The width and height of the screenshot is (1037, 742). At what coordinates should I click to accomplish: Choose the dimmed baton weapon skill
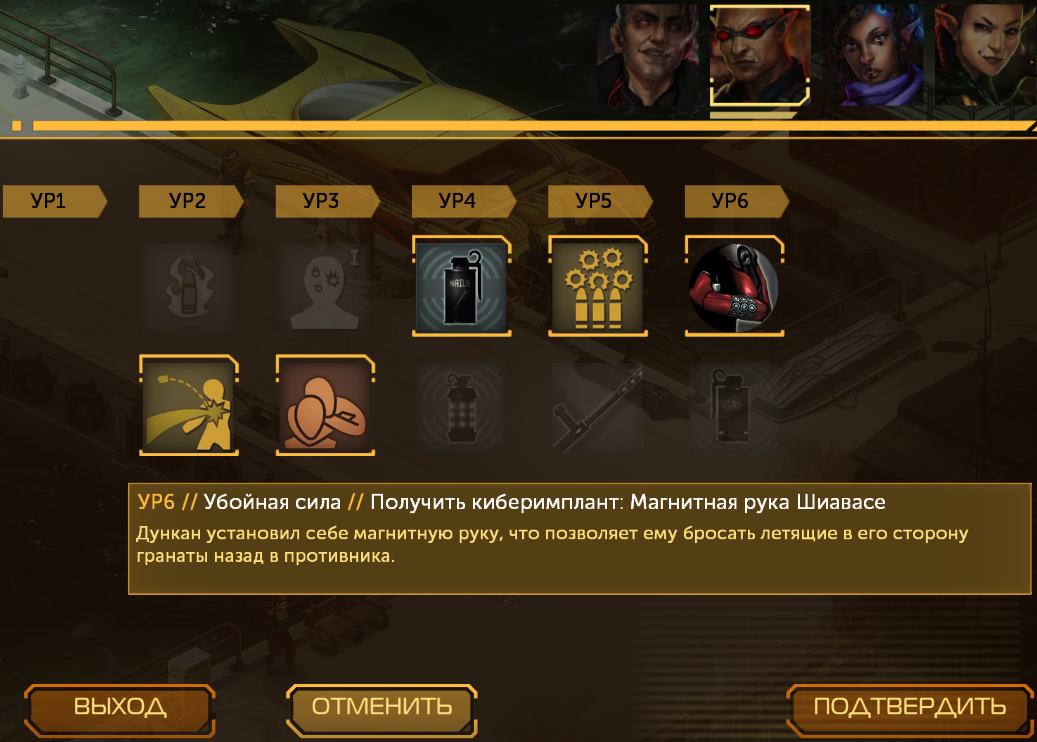598,406
